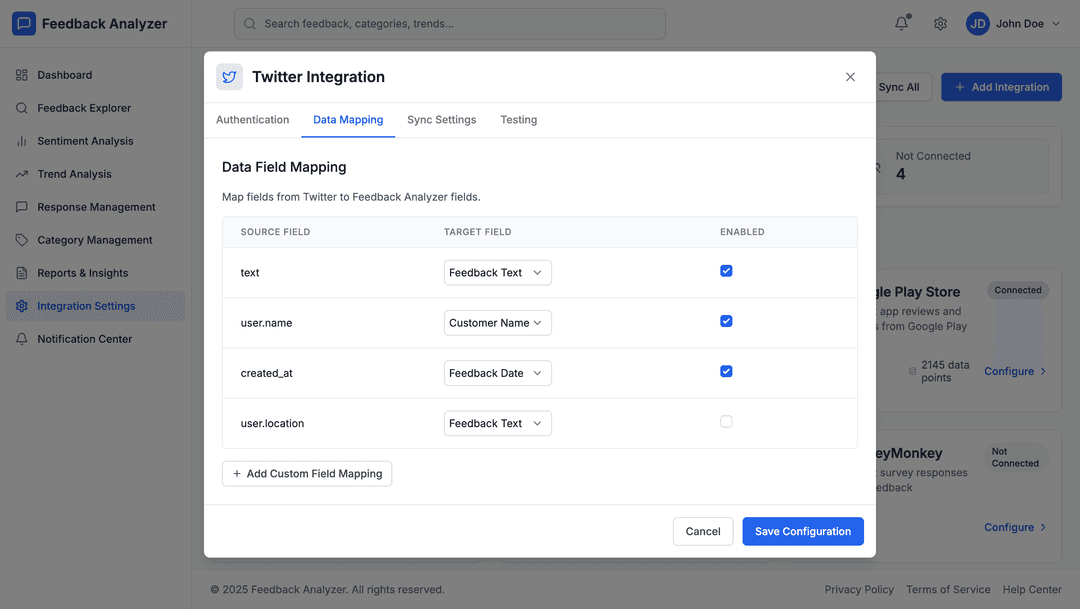The width and height of the screenshot is (1080, 609).
Task: Open Trend Analysis
Action: pos(74,173)
